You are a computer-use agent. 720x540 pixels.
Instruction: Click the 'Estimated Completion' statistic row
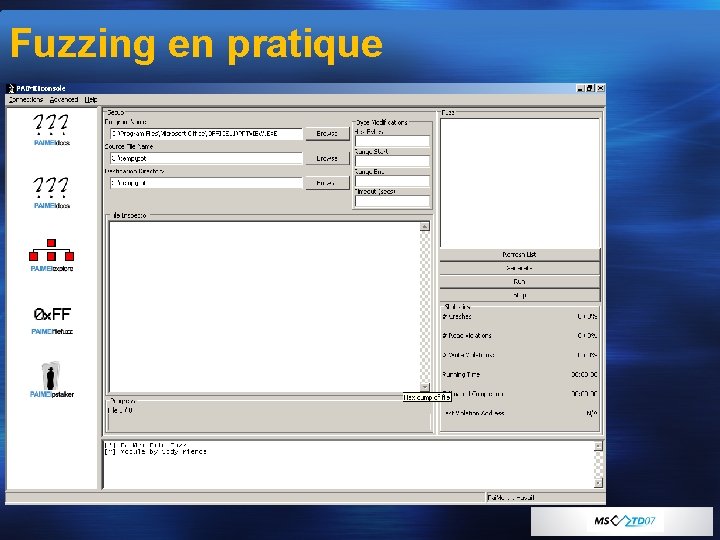519,394
